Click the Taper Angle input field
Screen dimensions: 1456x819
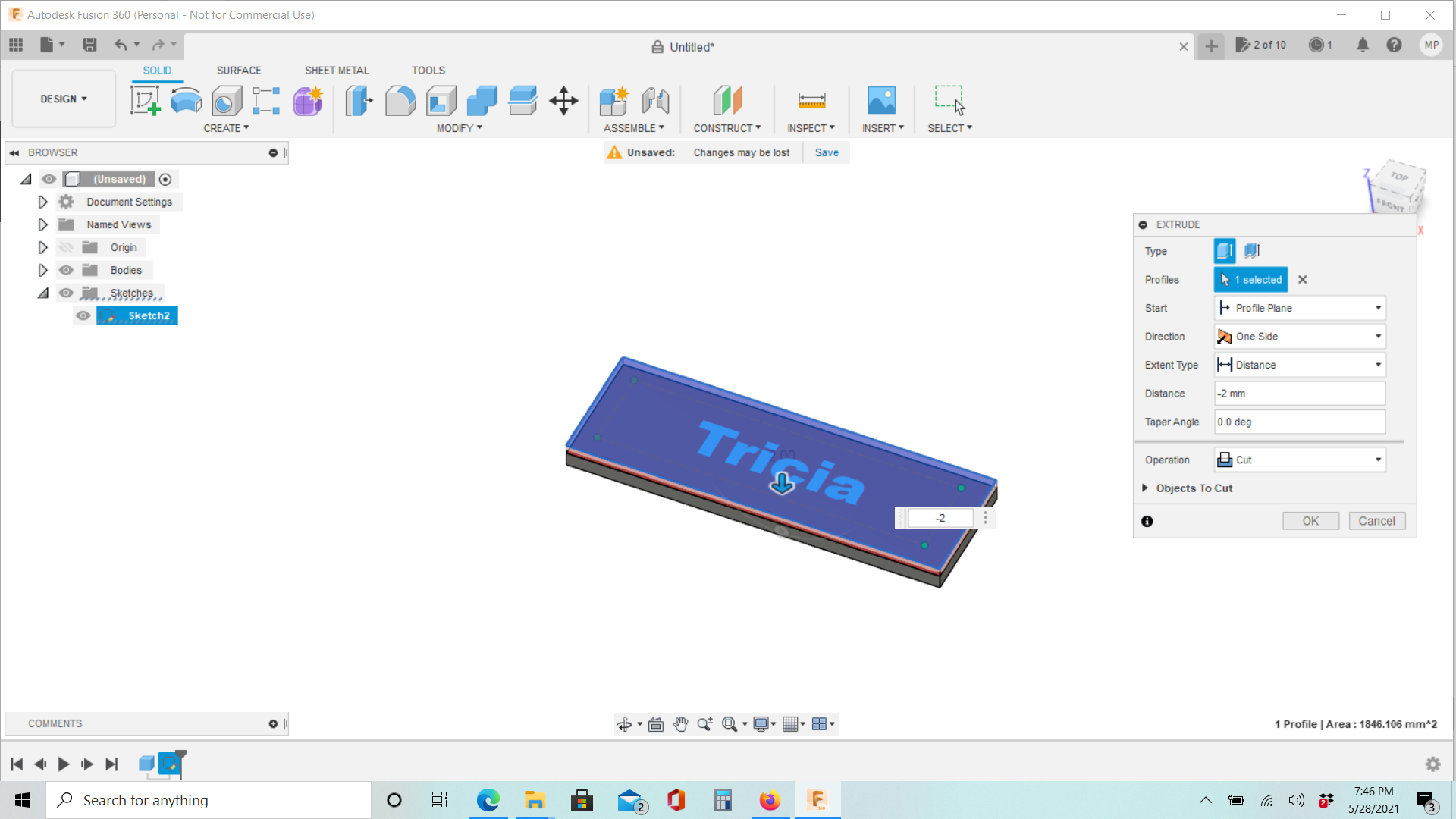coord(1300,422)
